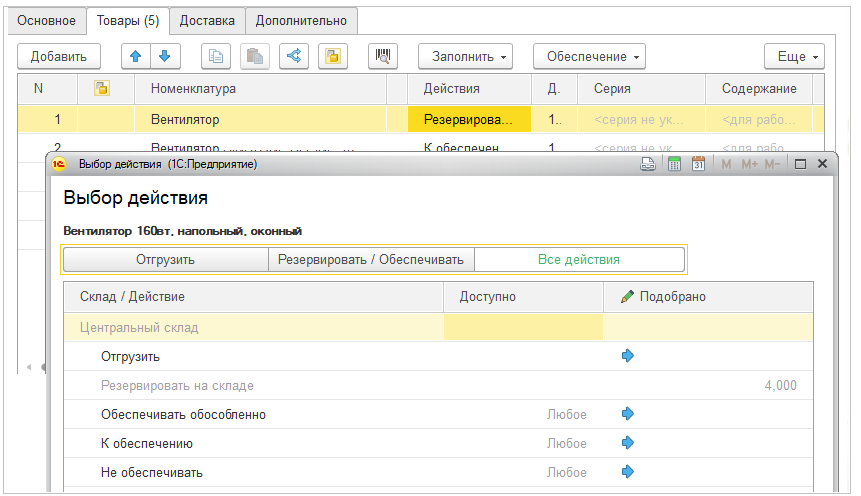Screen dimensions: 861x496
Task: Paste rows using the clipboard icon
Action: tap(254, 57)
